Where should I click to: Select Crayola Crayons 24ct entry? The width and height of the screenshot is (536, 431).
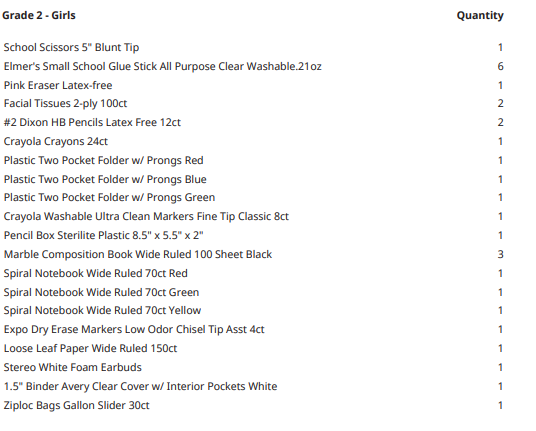[56, 142]
